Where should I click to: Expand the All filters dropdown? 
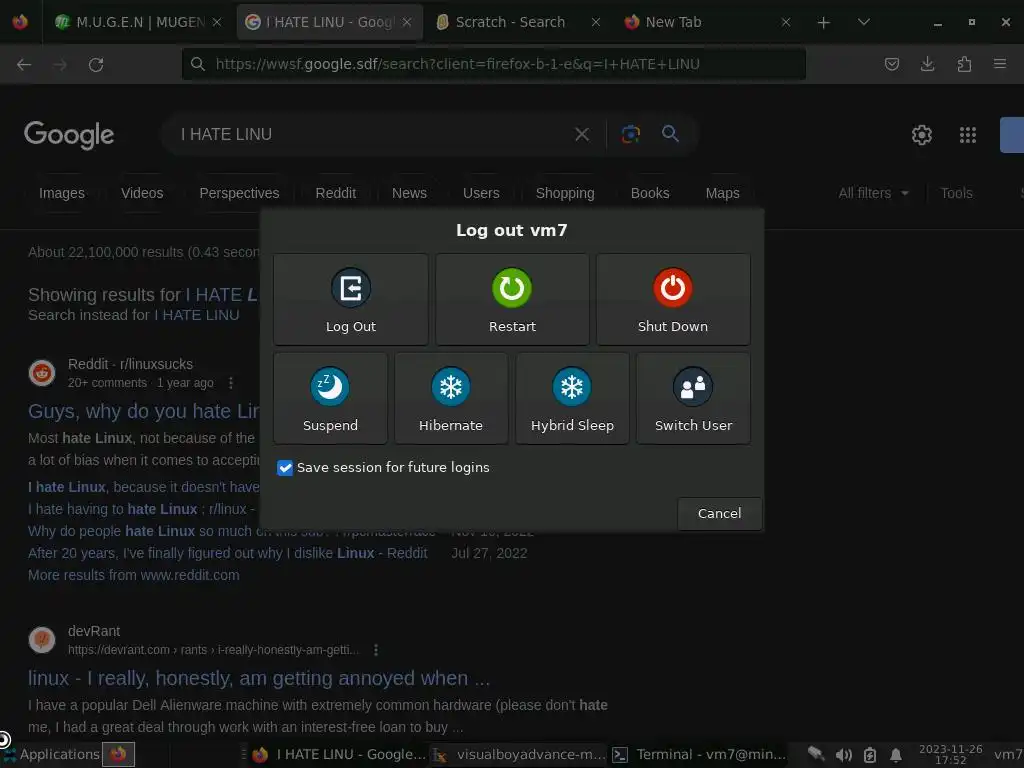(873, 193)
